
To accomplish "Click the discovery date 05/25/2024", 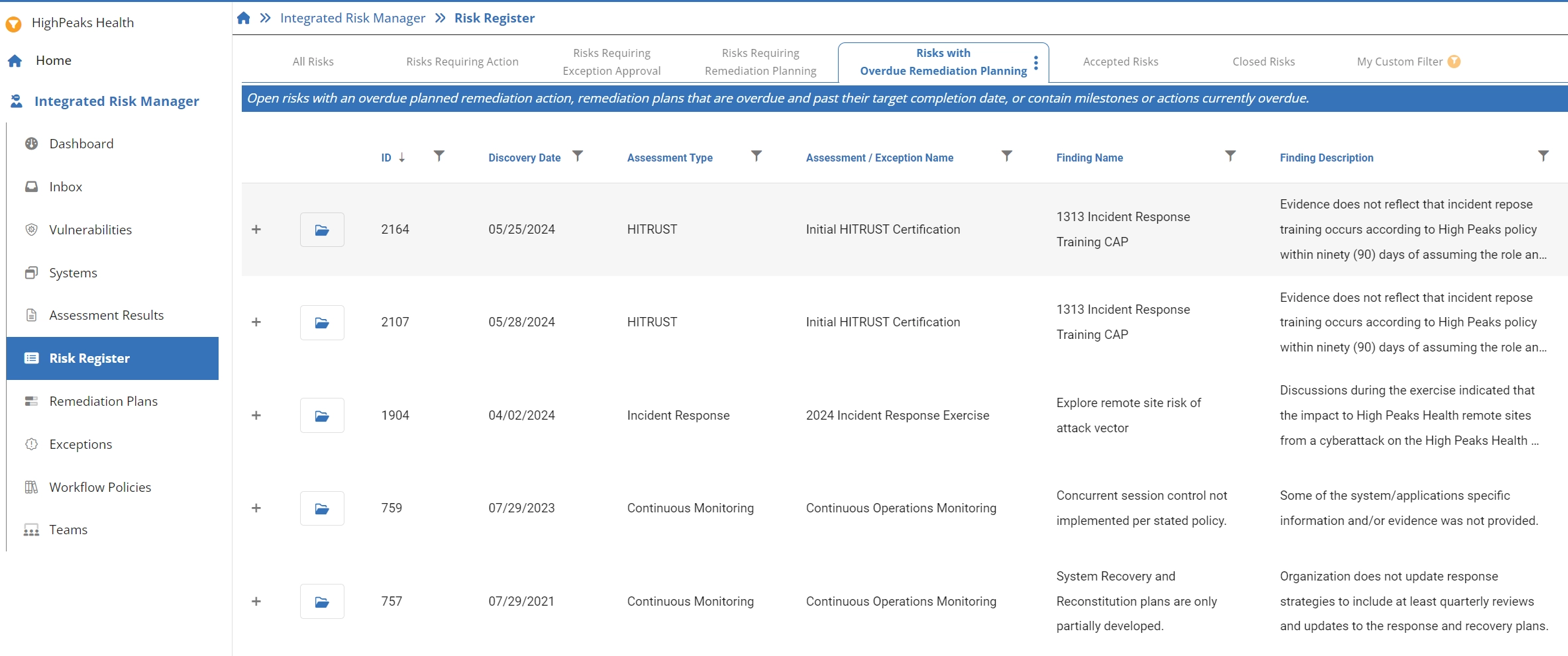I will click(x=521, y=230).
